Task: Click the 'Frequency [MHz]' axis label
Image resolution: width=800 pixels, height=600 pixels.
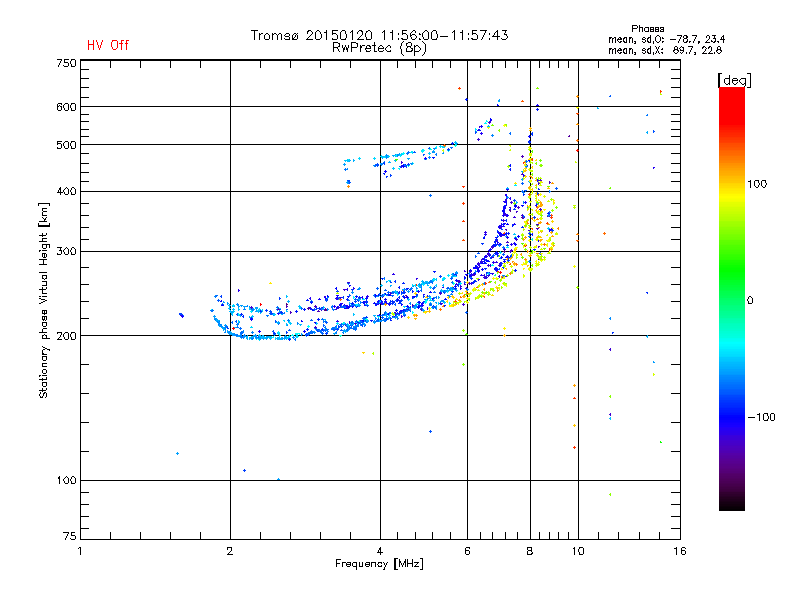Action: 379,564
